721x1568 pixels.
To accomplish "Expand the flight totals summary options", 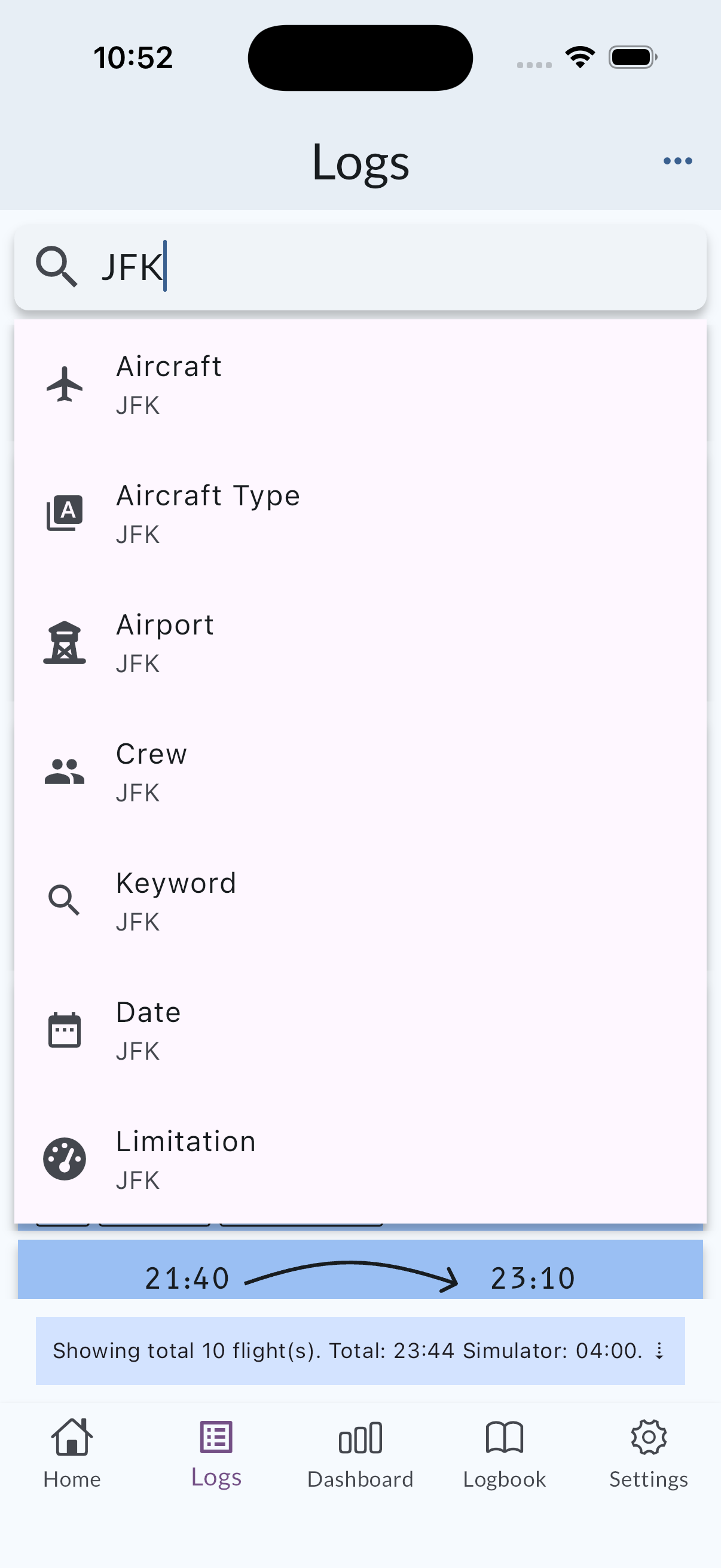I will pyautogui.click(x=659, y=1351).
